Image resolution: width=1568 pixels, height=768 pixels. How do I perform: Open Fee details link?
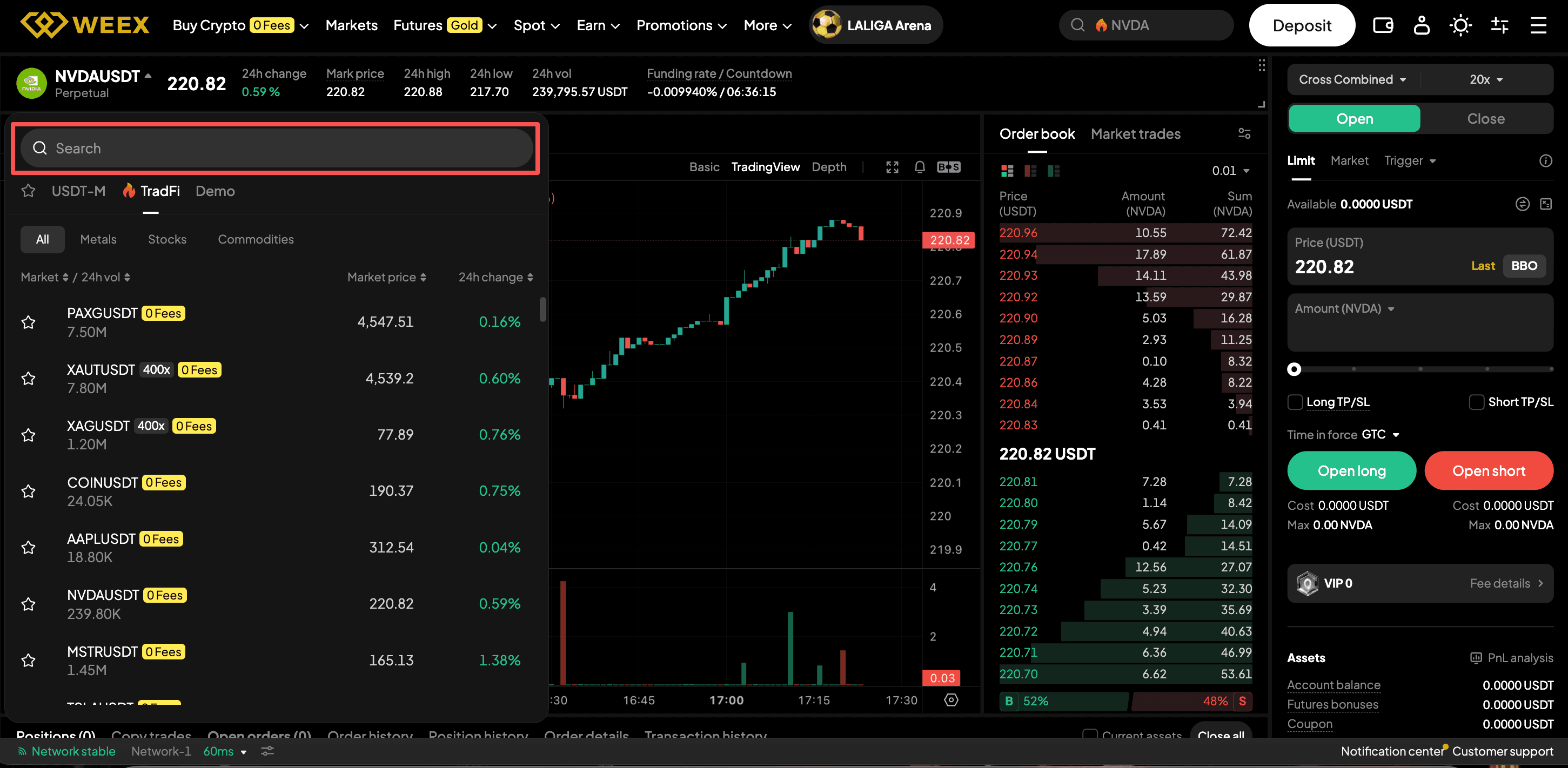[1506, 583]
